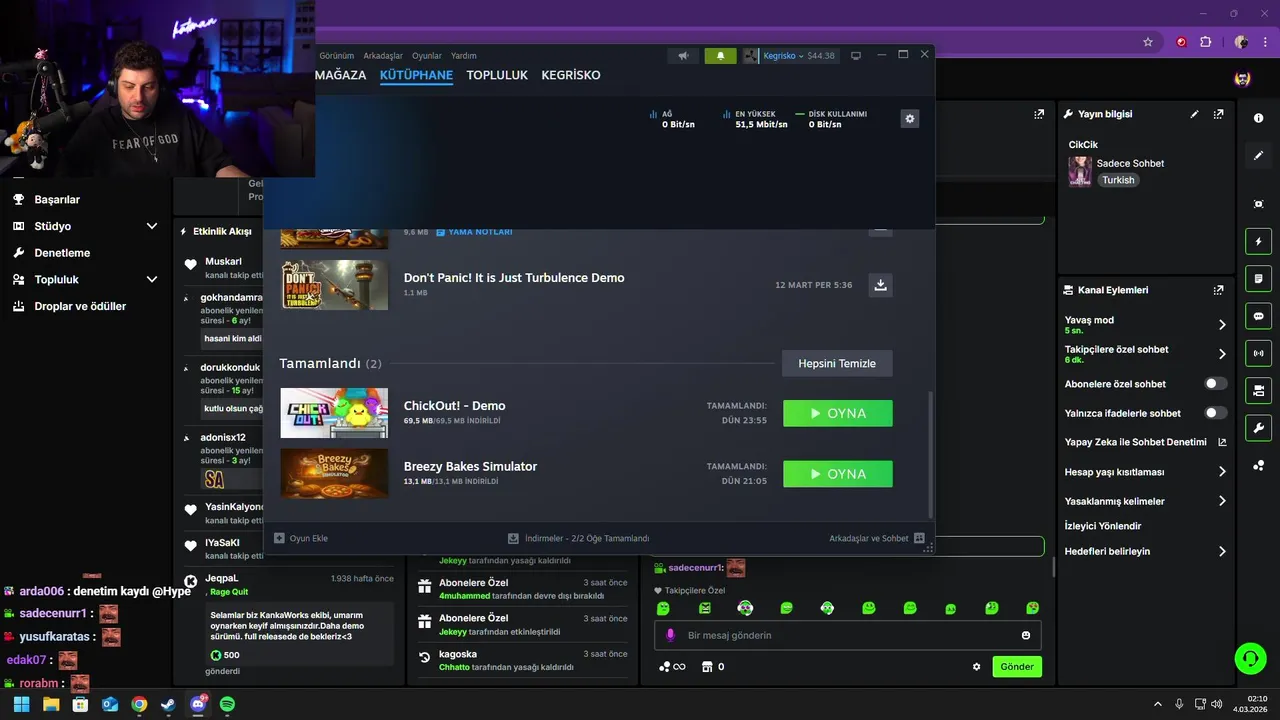Click the pencil icon in right sidebar
The image size is (1280, 720).
point(1258,156)
